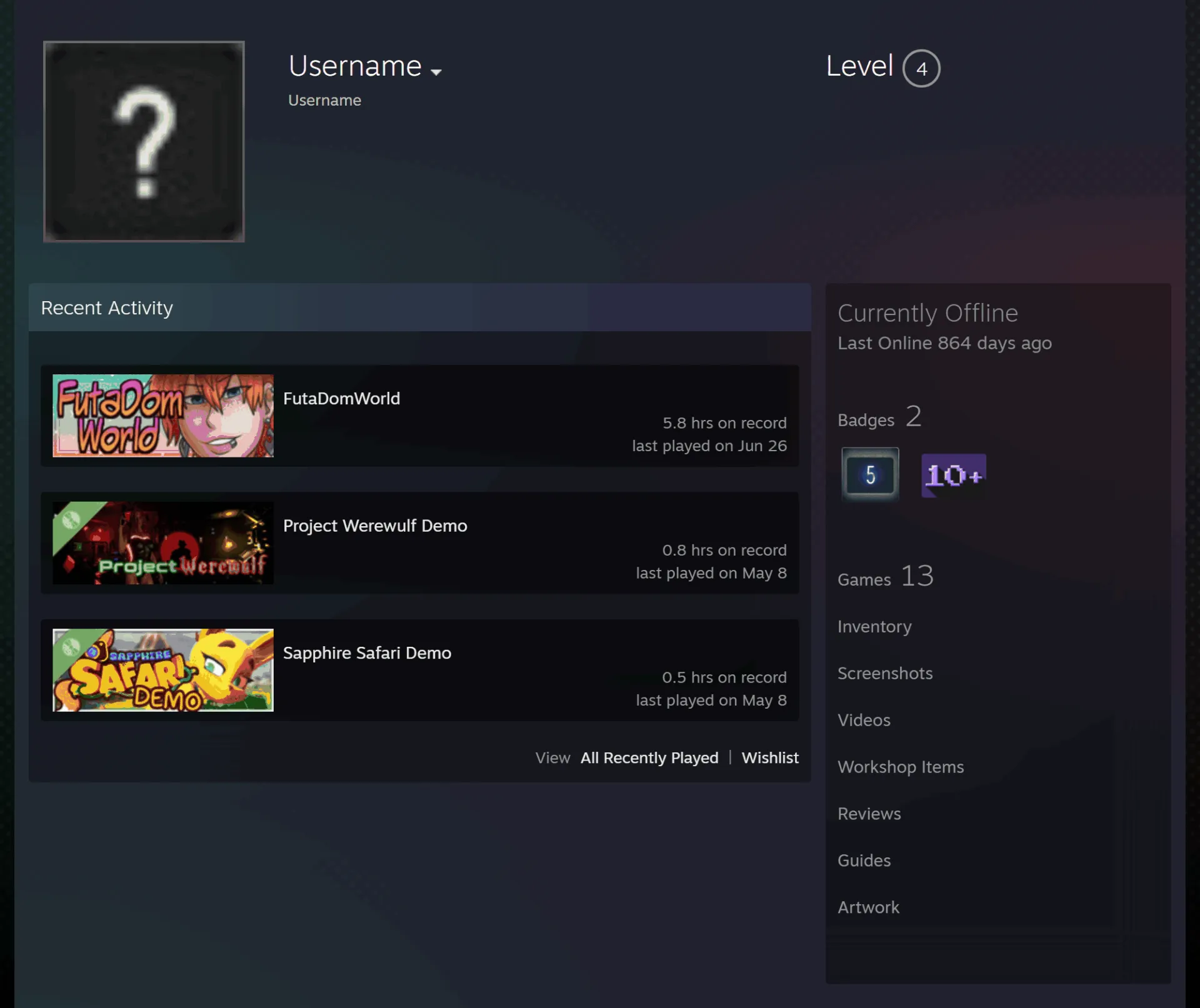Open Guides in the sidebar

(x=864, y=861)
